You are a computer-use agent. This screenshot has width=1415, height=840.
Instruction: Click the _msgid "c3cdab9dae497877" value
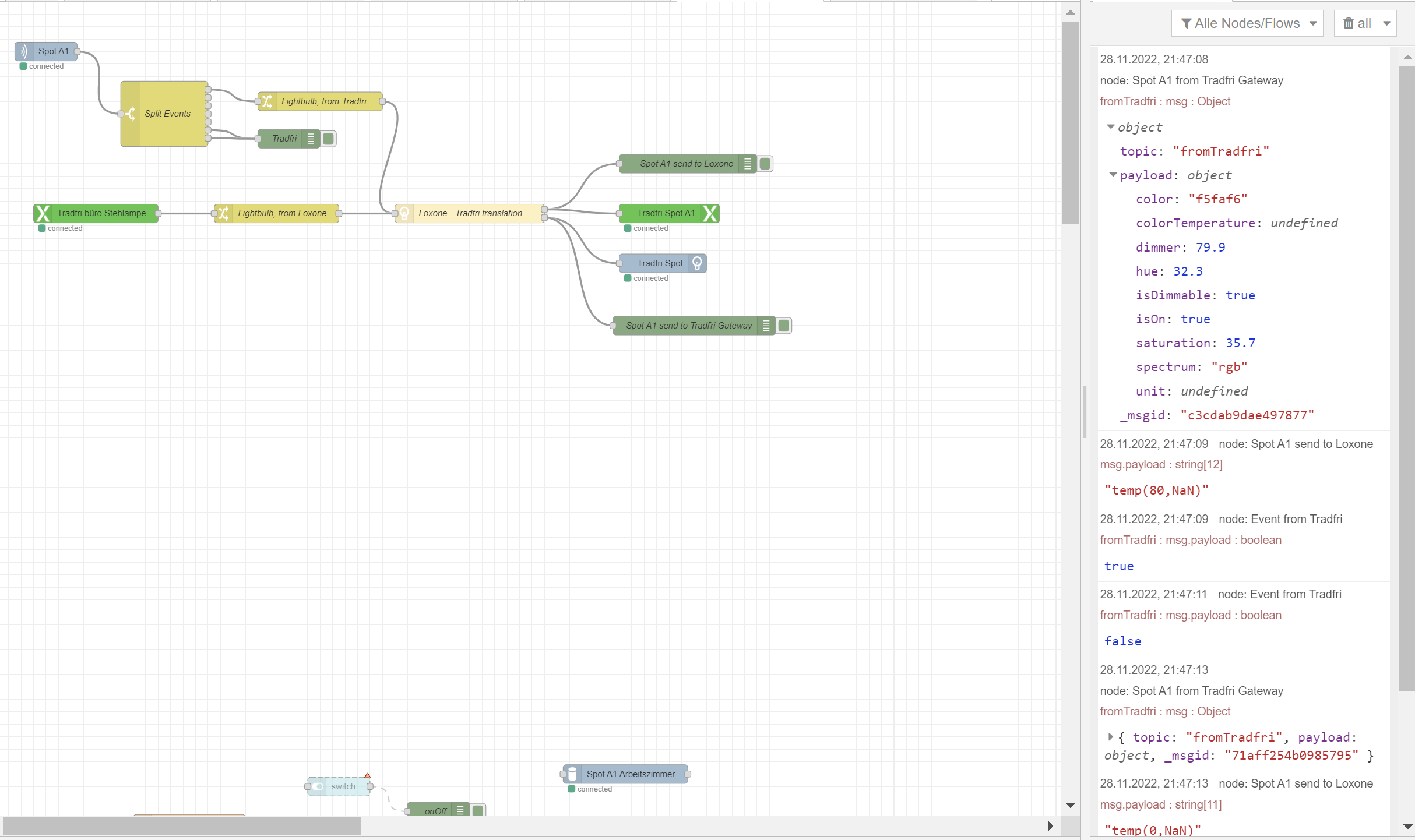pos(1247,415)
